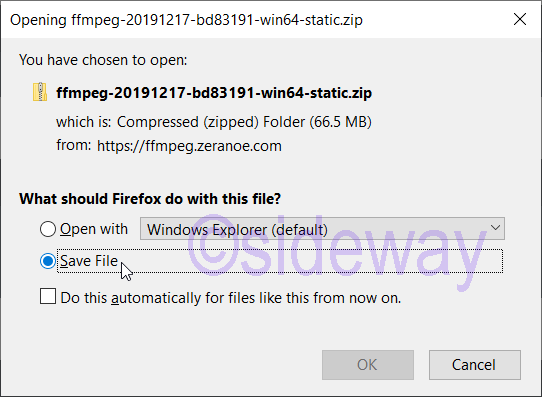Image resolution: width=542 pixels, height=397 pixels.
Task: Click the Open with text label
Action: click(94, 229)
